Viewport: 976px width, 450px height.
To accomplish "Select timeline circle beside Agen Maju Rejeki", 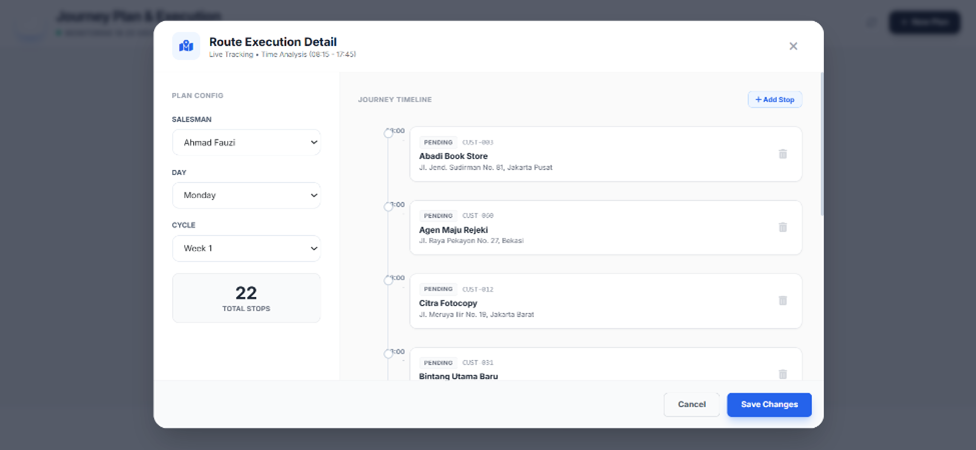I will point(389,207).
